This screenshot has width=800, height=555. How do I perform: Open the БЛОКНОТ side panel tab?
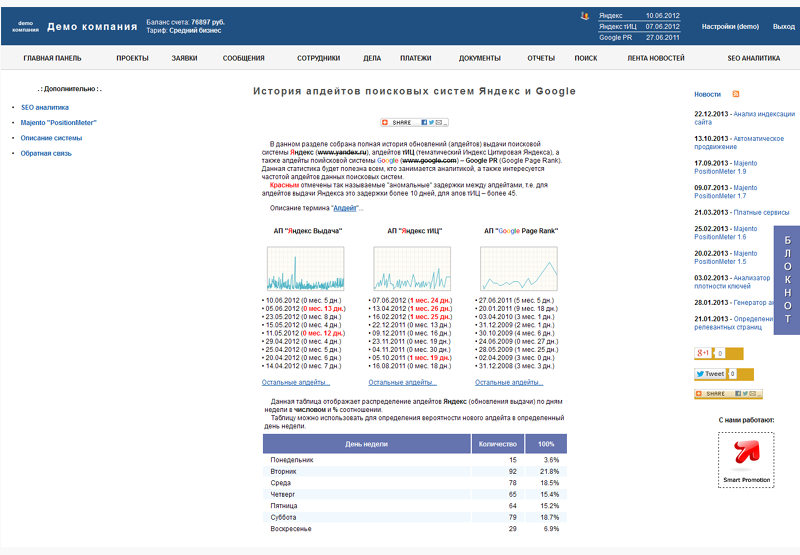[x=787, y=280]
